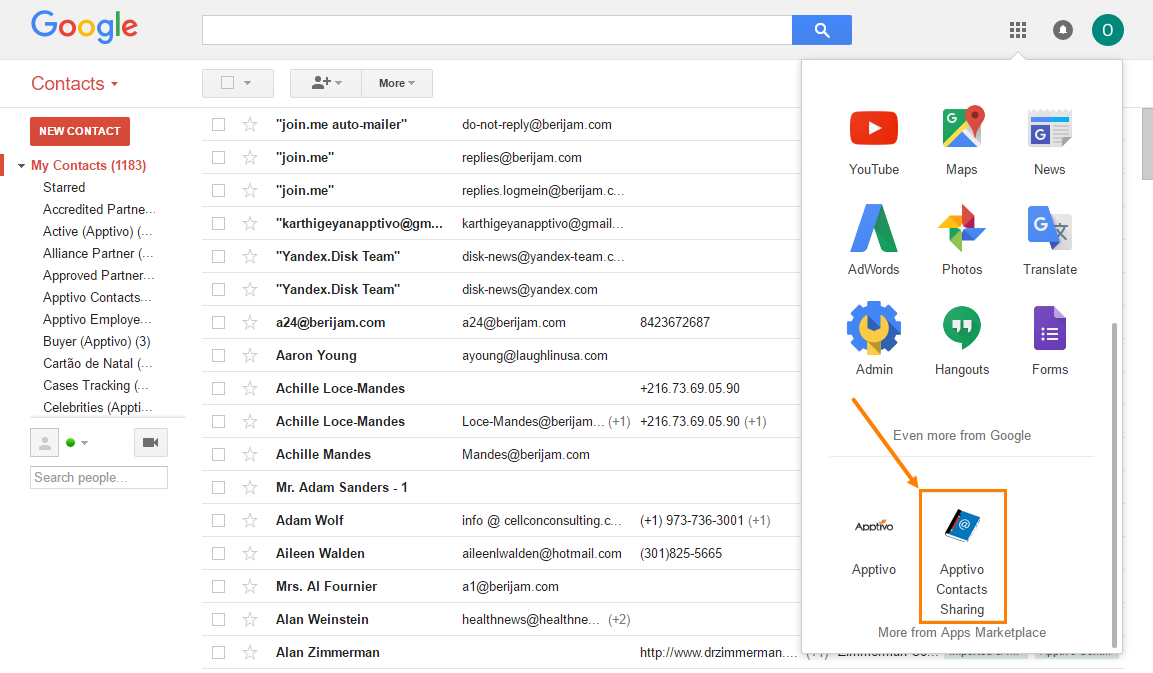
Task: Open the More dropdown in the toolbar
Action: click(x=396, y=83)
